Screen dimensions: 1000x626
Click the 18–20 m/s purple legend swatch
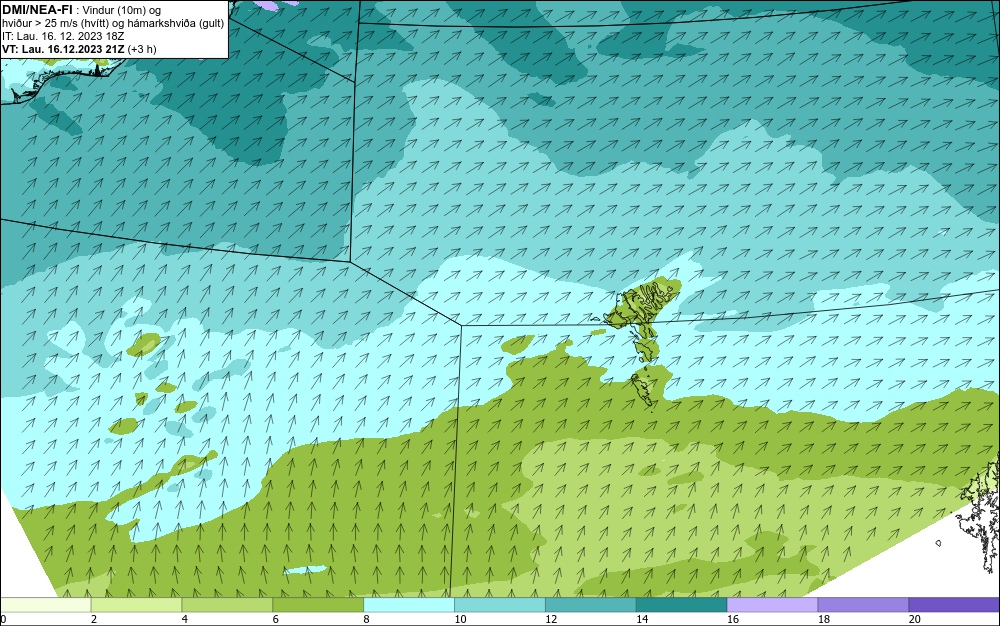coord(864,605)
